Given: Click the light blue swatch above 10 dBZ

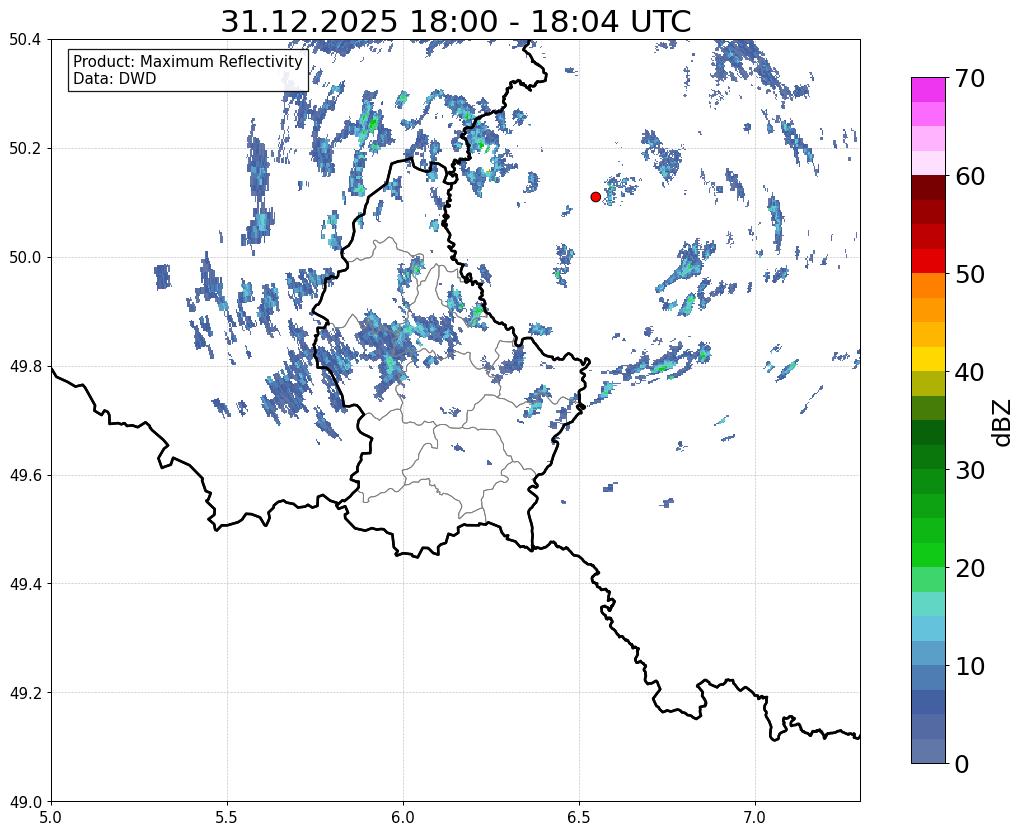Looking at the screenshot, I should [x=928, y=653].
